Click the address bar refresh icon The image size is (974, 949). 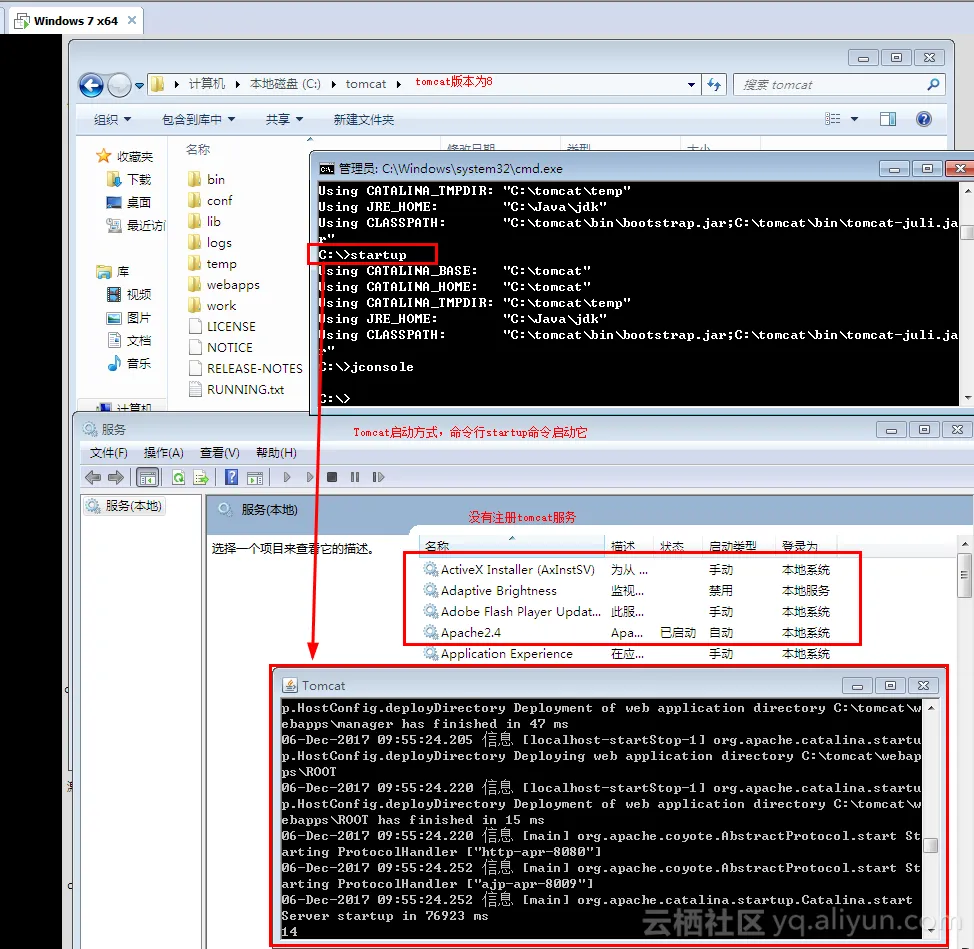tap(713, 85)
